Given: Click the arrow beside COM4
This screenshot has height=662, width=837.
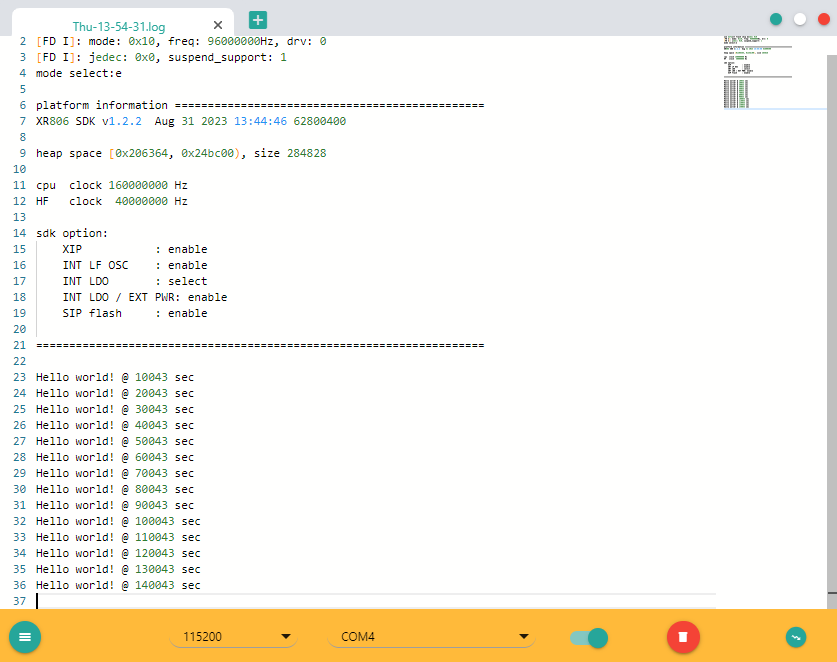Looking at the screenshot, I should click(x=522, y=637).
